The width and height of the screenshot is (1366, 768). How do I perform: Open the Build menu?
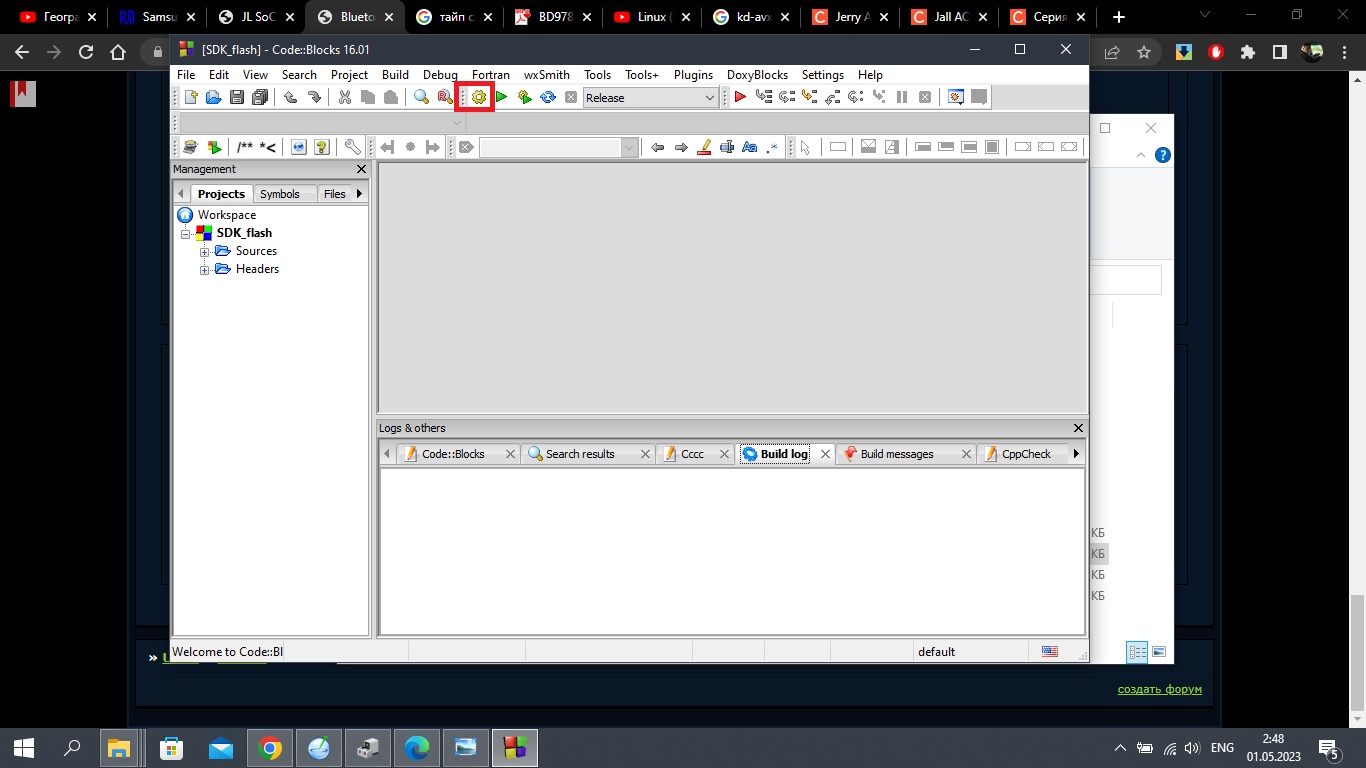(x=395, y=75)
